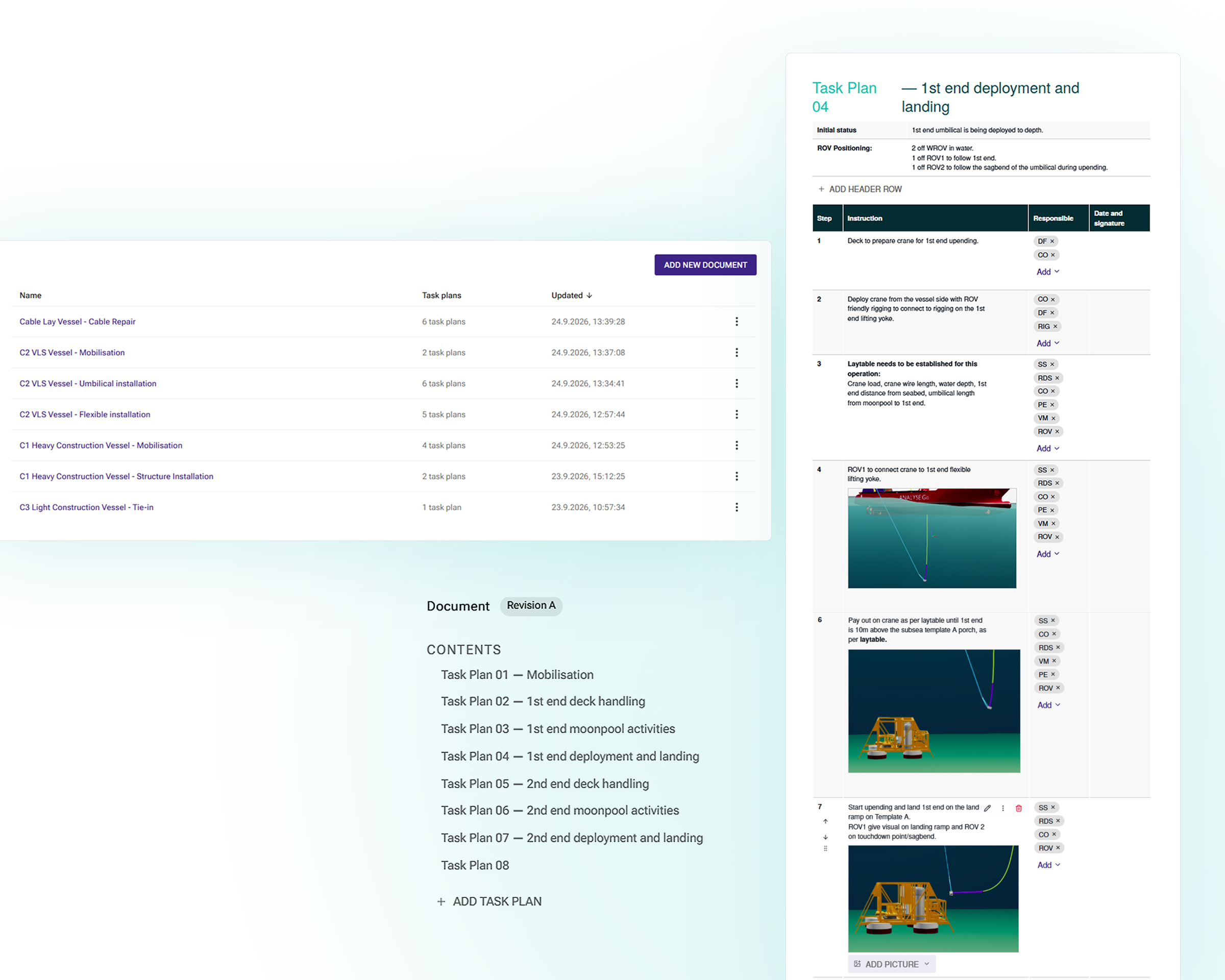This screenshot has height=980, width=1225.
Task: Move step 7 down with the arrow
Action: 825,837
